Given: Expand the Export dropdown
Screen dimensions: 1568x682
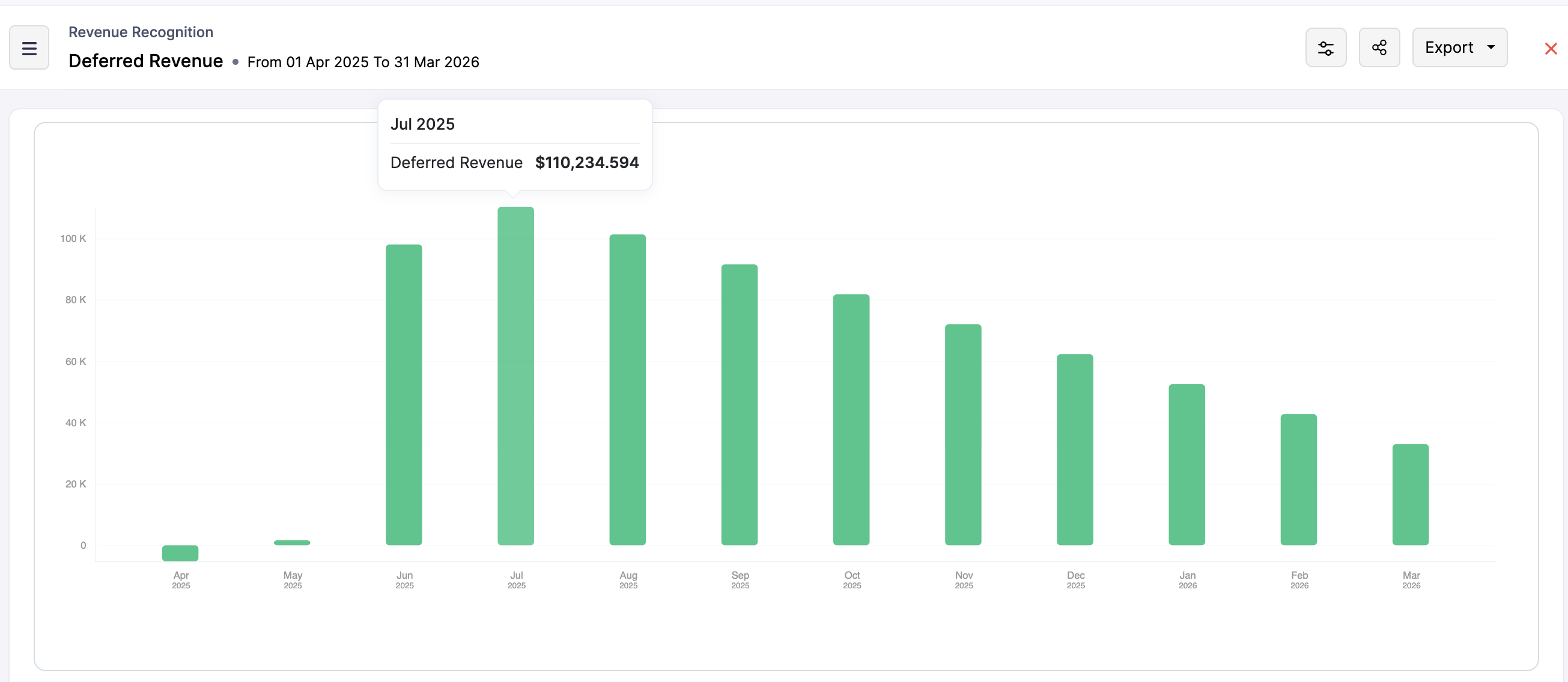Looking at the screenshot, I should pyautogui.click(x=1459, y=47).
